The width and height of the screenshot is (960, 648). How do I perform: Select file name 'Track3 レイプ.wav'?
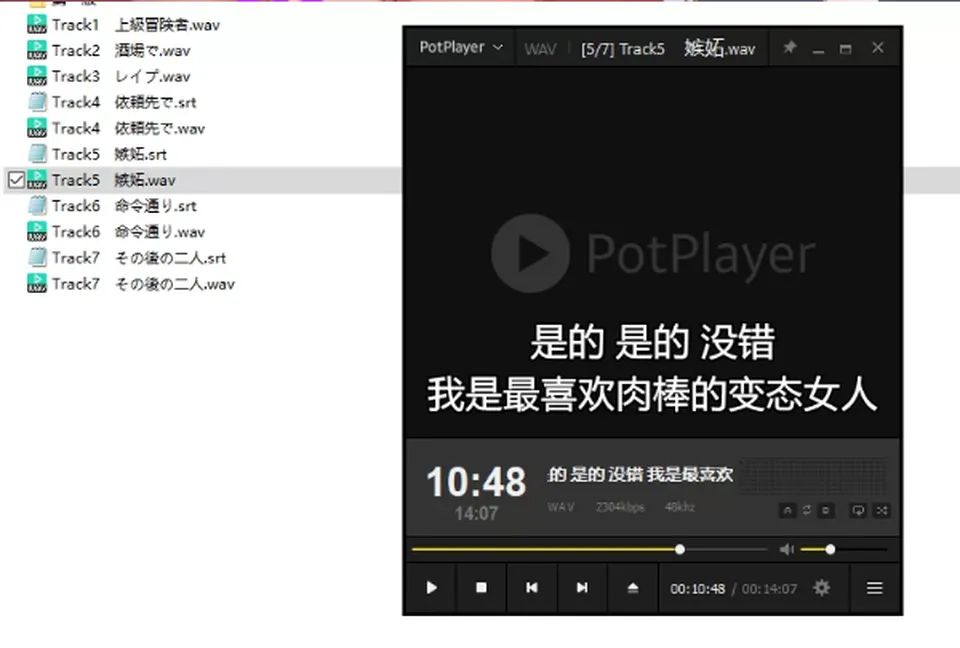click(x=121, y=76)
